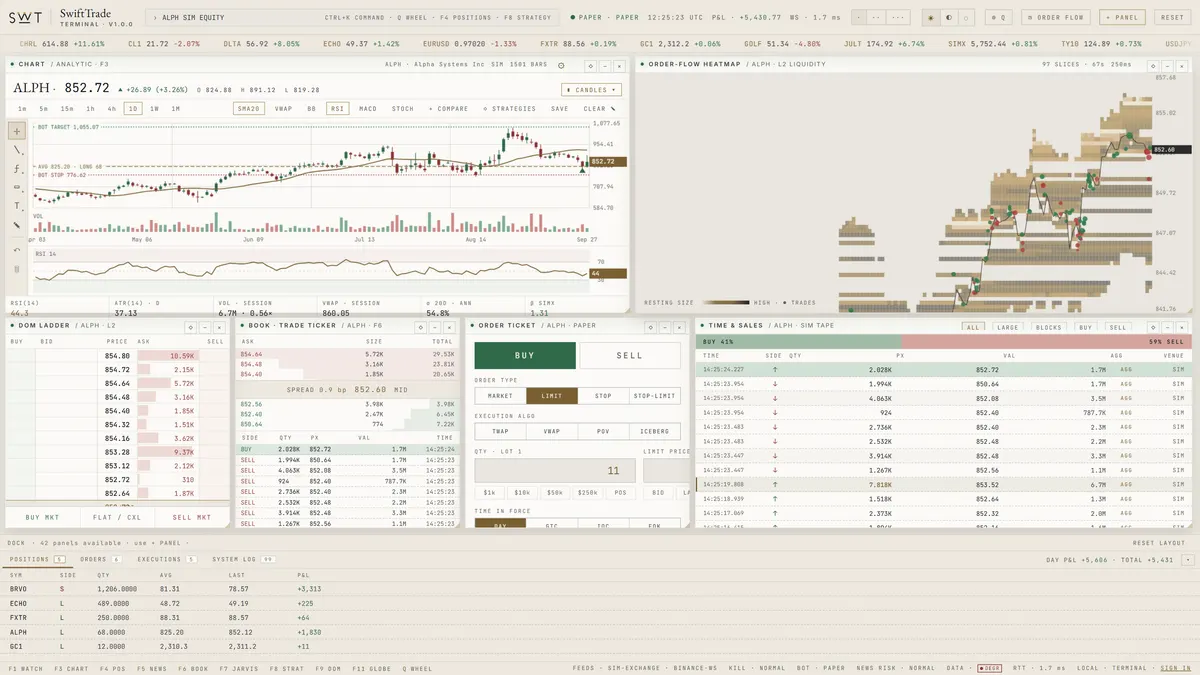Switch to the Positions tab
Image resolution: width=1200 pixels, height=675 pixels.
(36, 559)
